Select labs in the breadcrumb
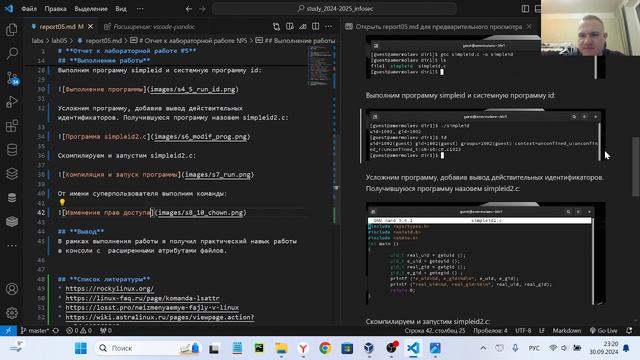640x360 pixels. tap(38, 41)
